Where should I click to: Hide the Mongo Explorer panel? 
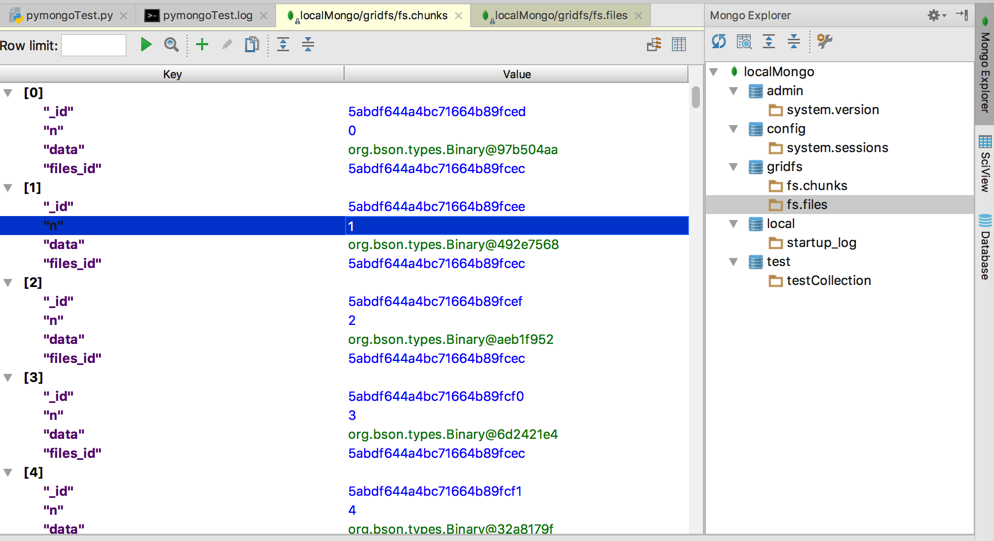tap(962, 15)
